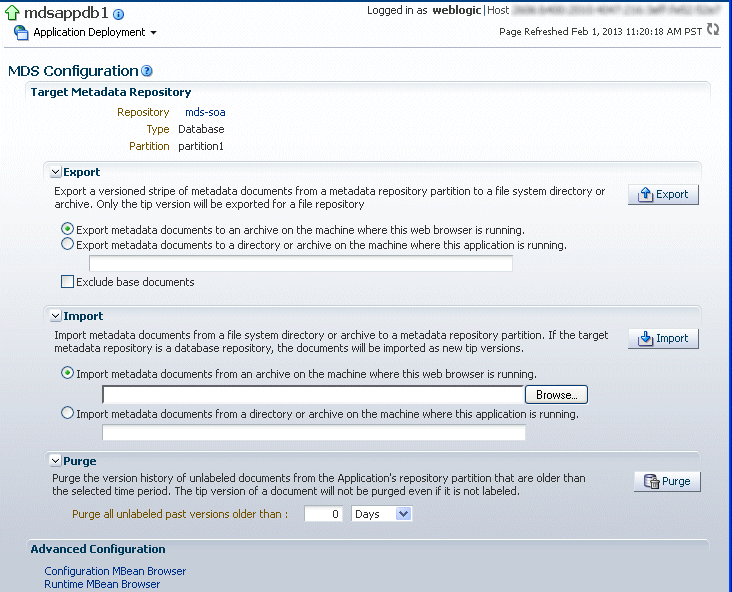Collapse the Import section
Image resolution: width=732 pixels, height=592 pixels.
tap(56, 316)
